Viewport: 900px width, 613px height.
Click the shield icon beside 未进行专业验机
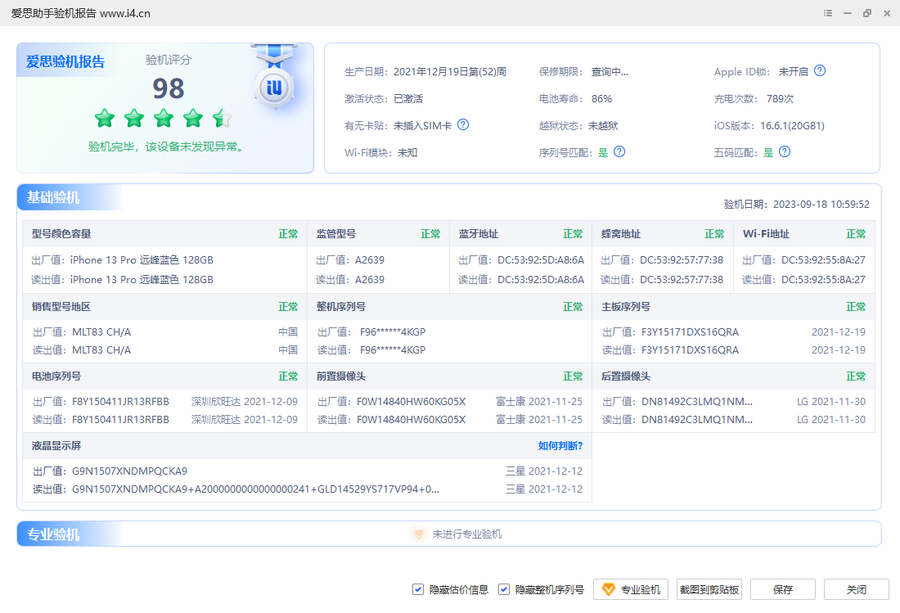(419, 534)
